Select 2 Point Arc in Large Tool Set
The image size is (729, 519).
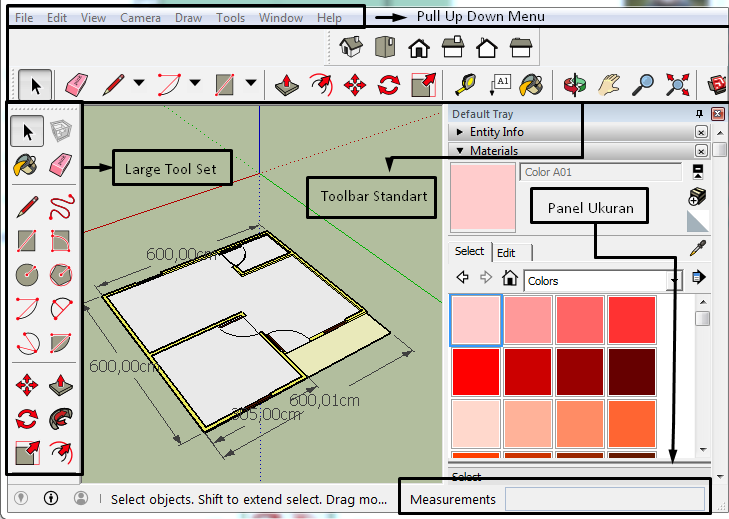tap(27, 309)
